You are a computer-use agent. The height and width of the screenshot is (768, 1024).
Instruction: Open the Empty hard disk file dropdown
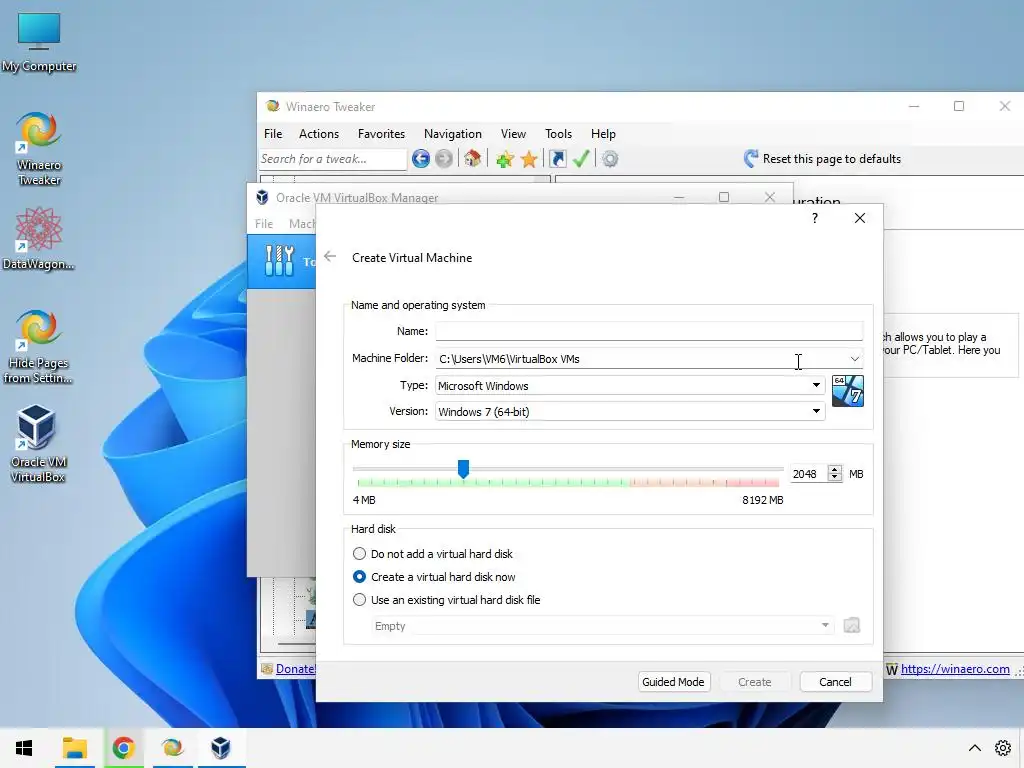click(x=603, y=626)
